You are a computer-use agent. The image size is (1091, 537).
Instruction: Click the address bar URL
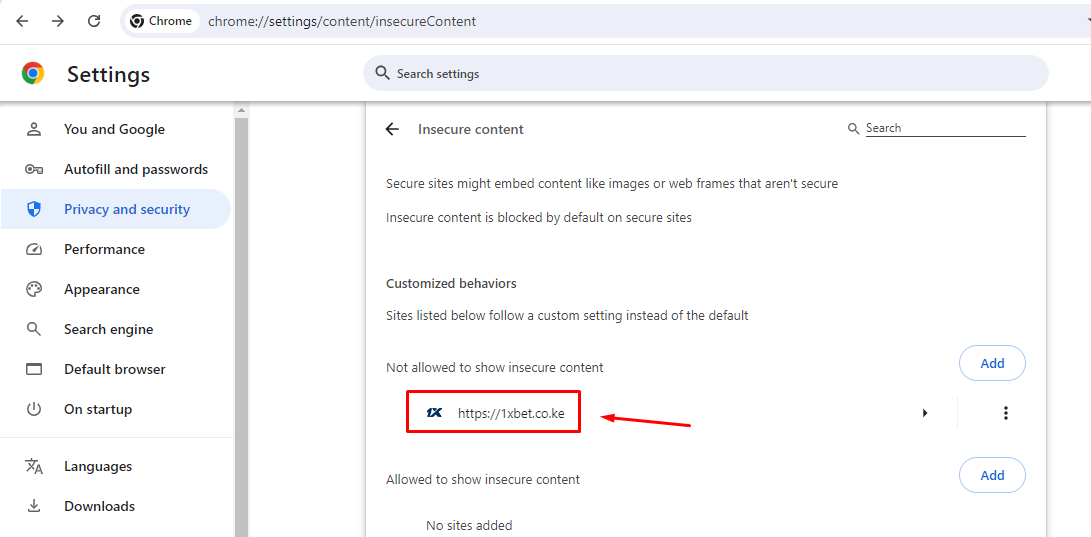pos(342,22)
